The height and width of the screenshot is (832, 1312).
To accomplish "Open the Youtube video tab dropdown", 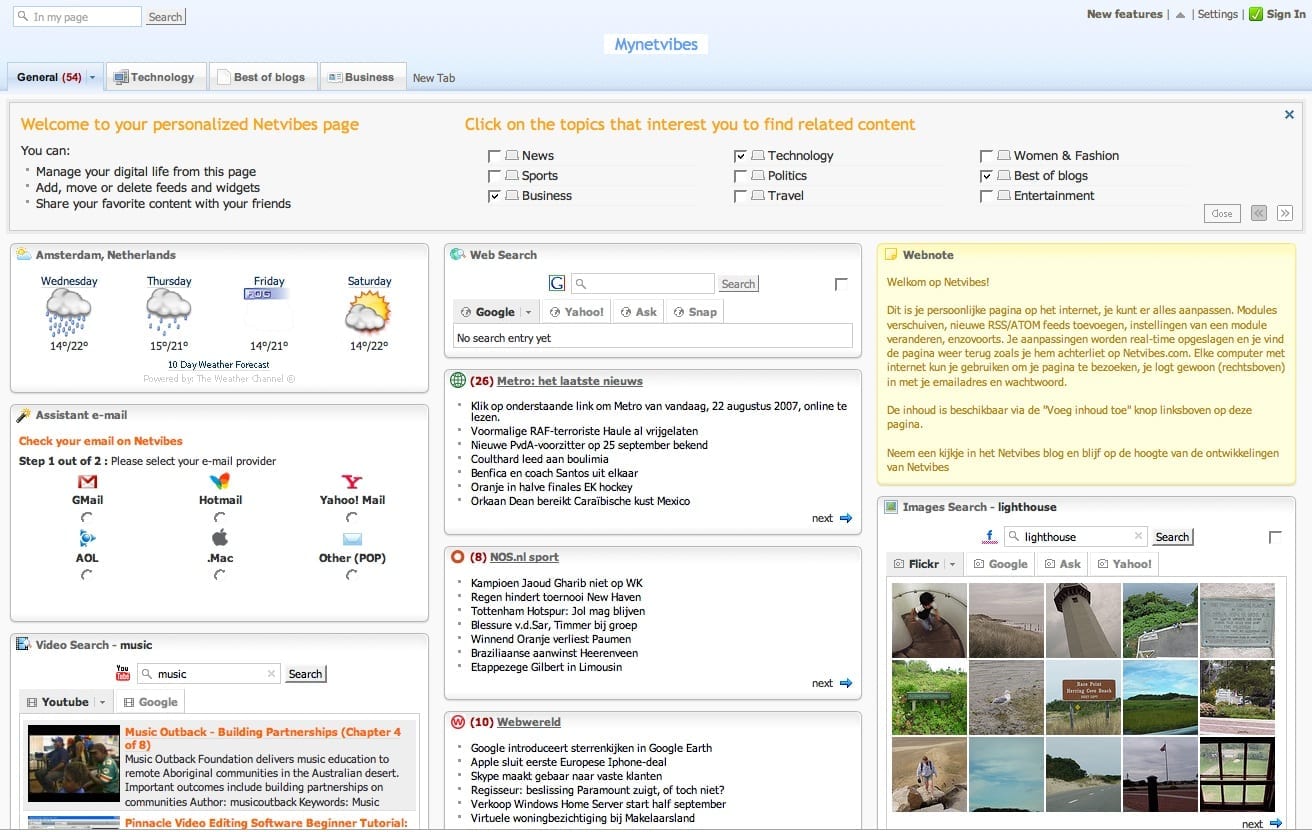I will pos(102,702).
